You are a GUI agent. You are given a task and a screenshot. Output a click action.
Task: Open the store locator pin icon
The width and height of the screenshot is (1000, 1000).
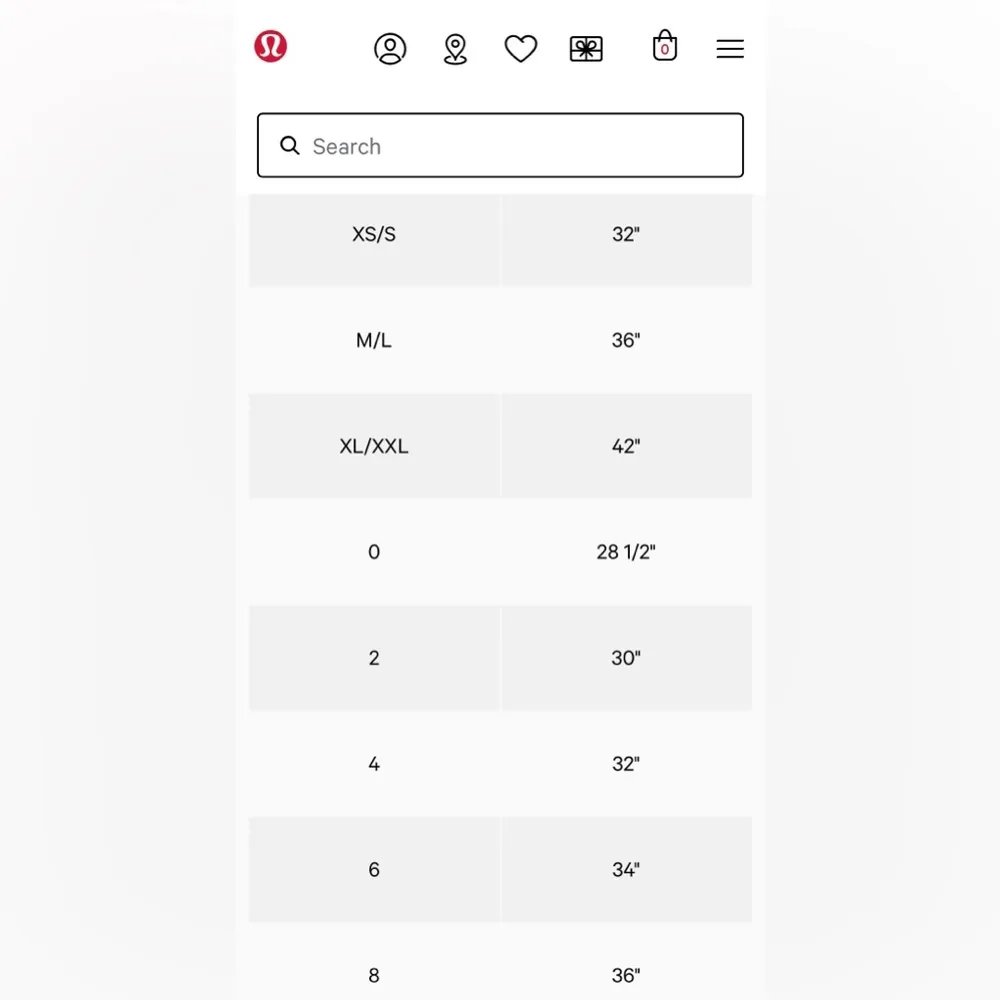click(455, 49)
